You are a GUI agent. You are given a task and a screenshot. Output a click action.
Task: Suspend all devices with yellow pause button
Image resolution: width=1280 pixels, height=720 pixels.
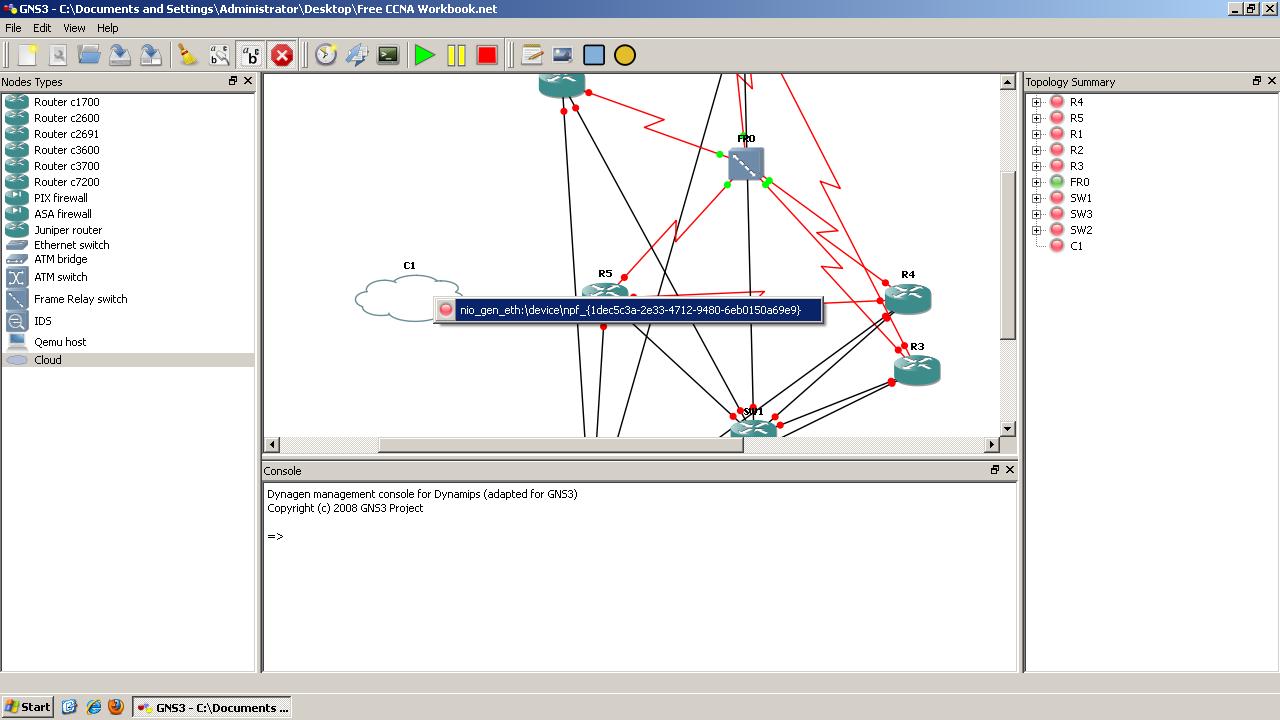tap(456, 55)
